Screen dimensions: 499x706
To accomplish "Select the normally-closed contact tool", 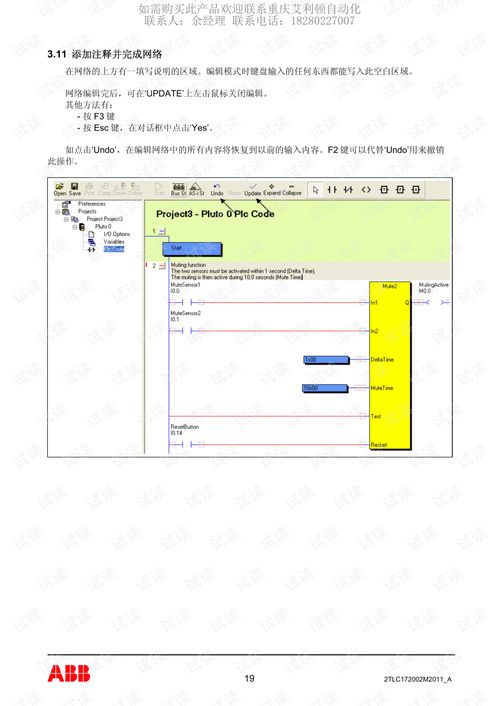I will (348, 190).
